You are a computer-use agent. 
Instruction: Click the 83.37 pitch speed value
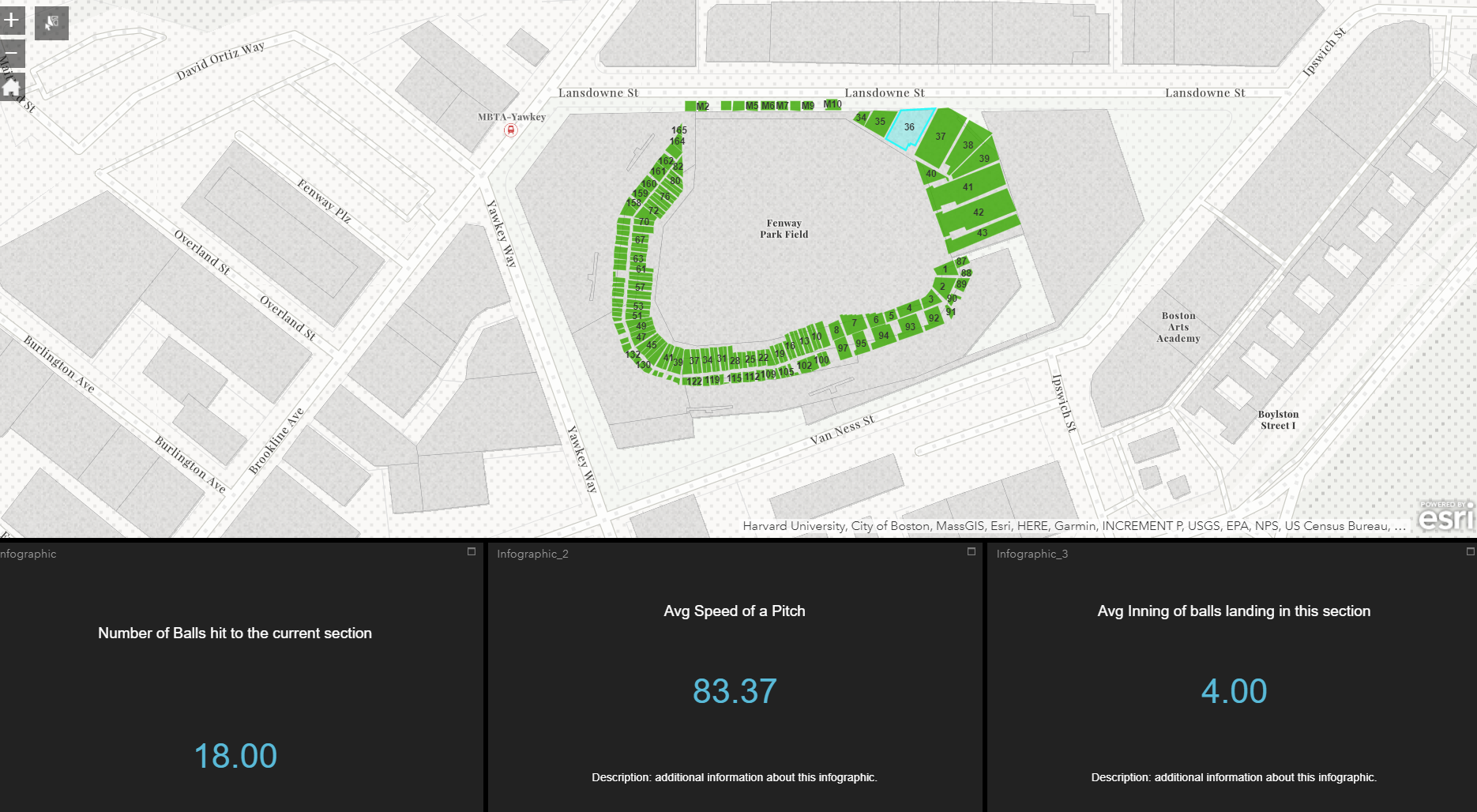coord(735,691)
